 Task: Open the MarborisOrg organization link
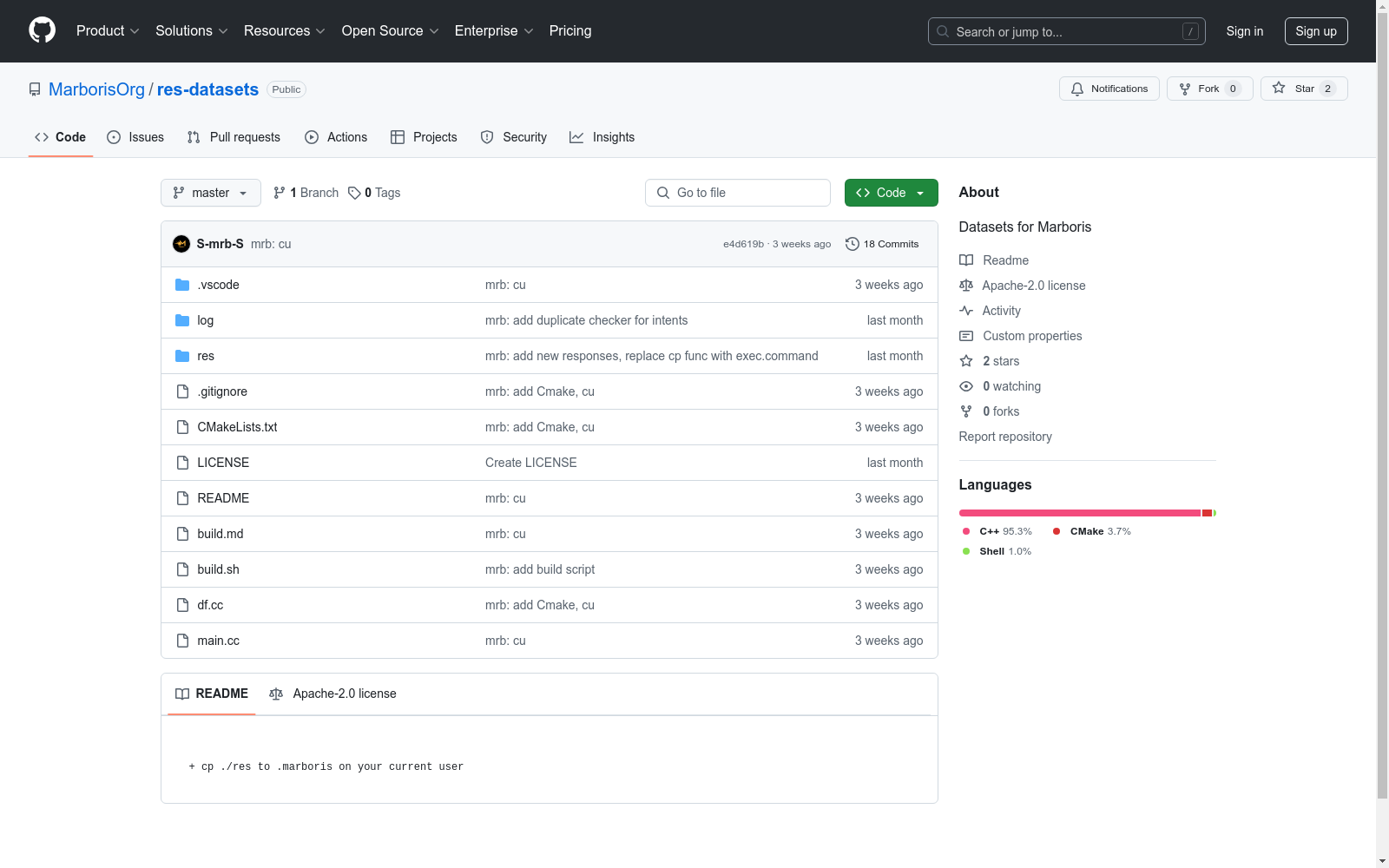(x=96, y=89)
